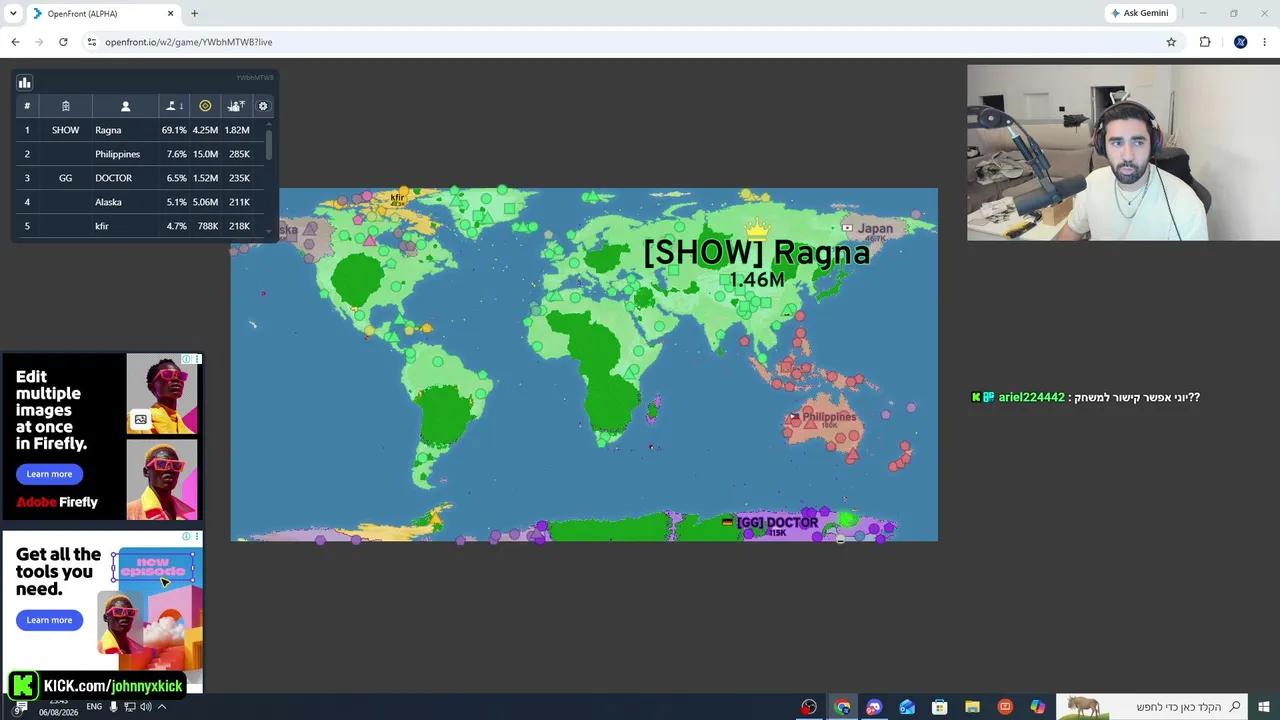Switch the ENG input language
1280x720 pixels.
94,707
